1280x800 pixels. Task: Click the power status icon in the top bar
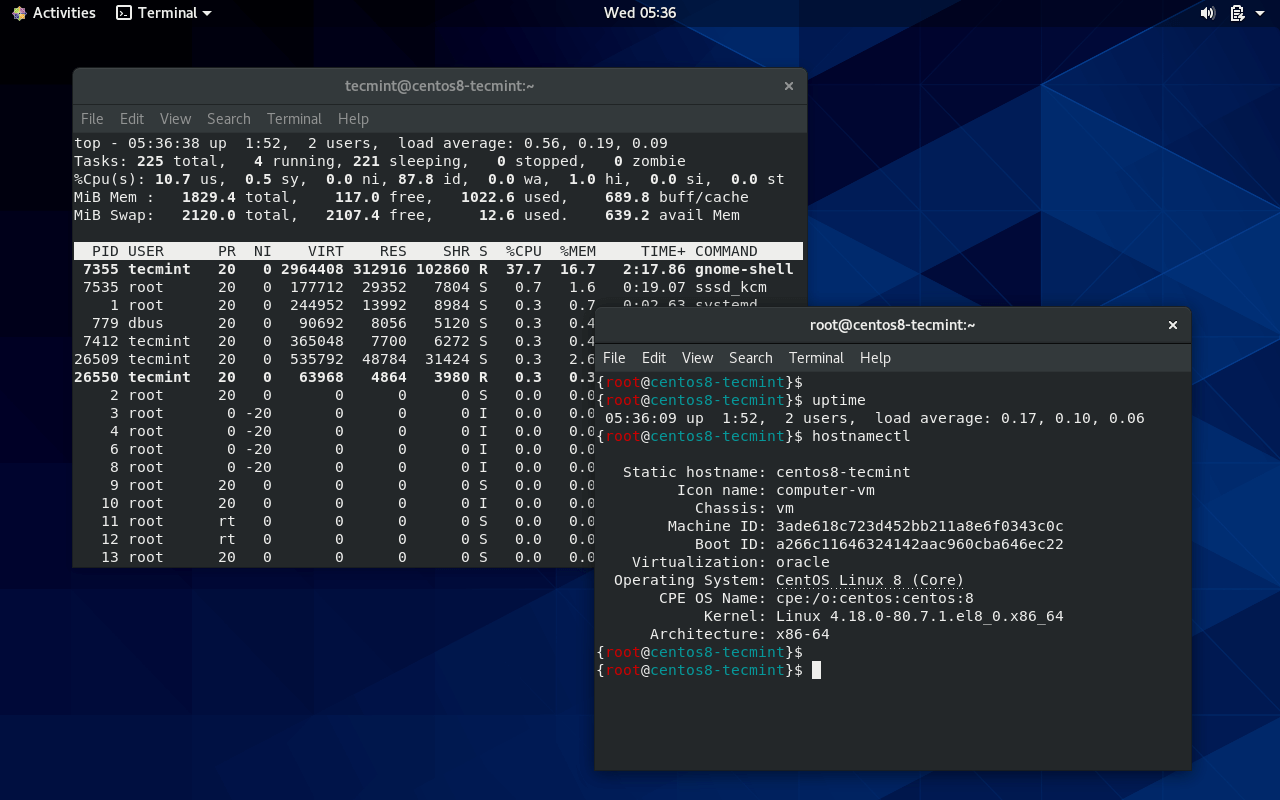[x=1238, y=13]
